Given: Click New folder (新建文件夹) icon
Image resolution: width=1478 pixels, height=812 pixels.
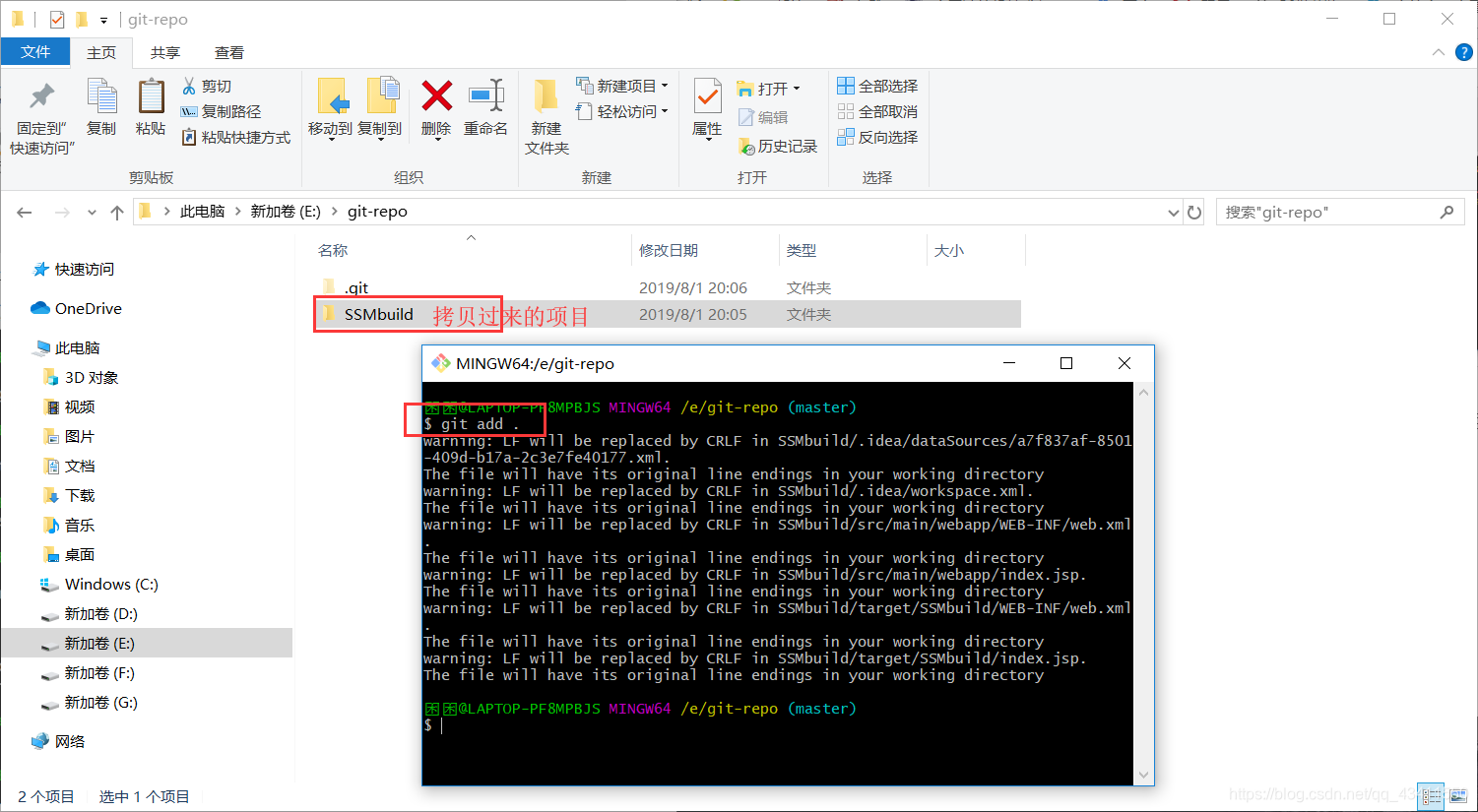Looking at the screenshot, I should point(546,96).
